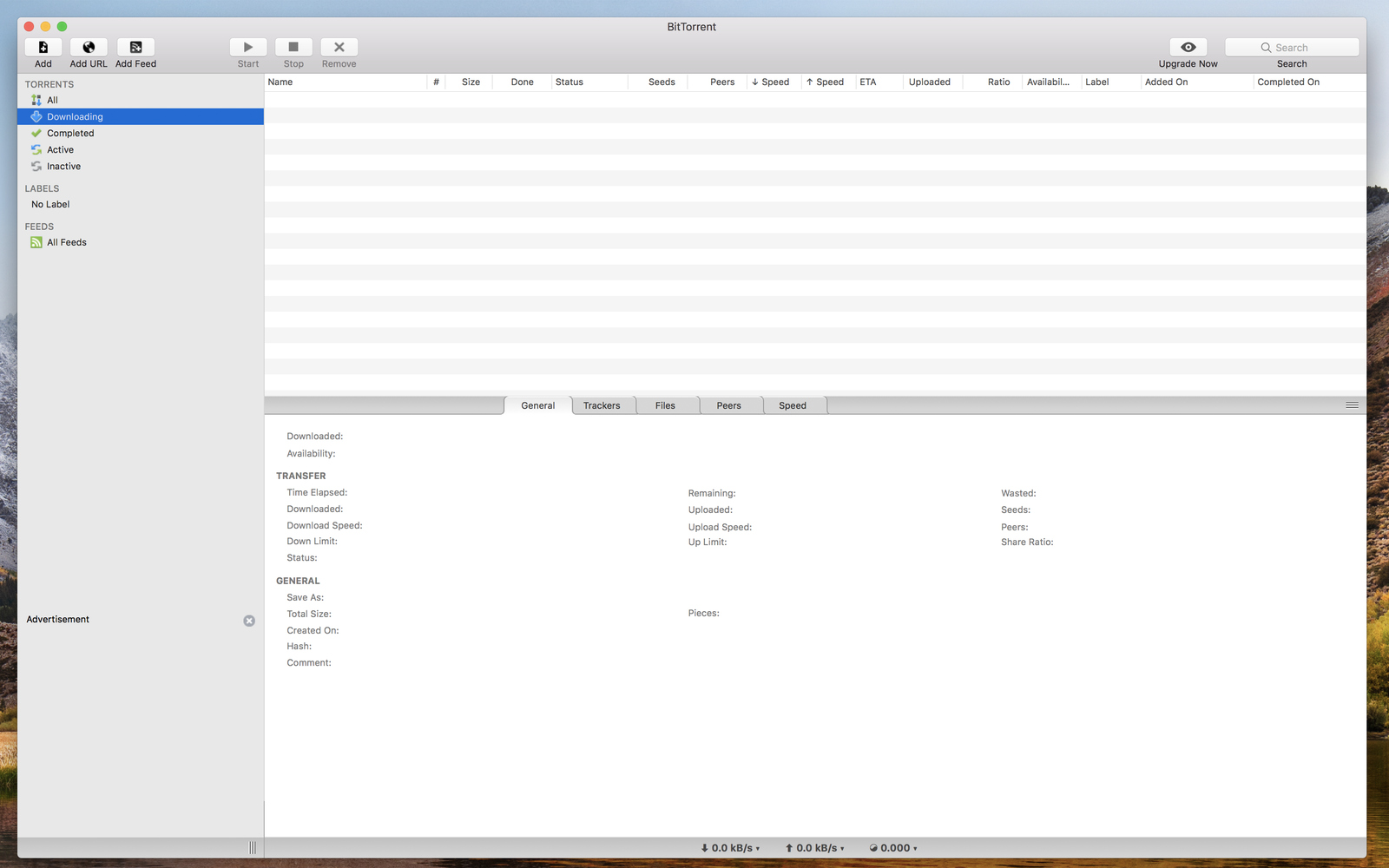
Task: Sort by the Label column
Action: tap(1111, 82)
